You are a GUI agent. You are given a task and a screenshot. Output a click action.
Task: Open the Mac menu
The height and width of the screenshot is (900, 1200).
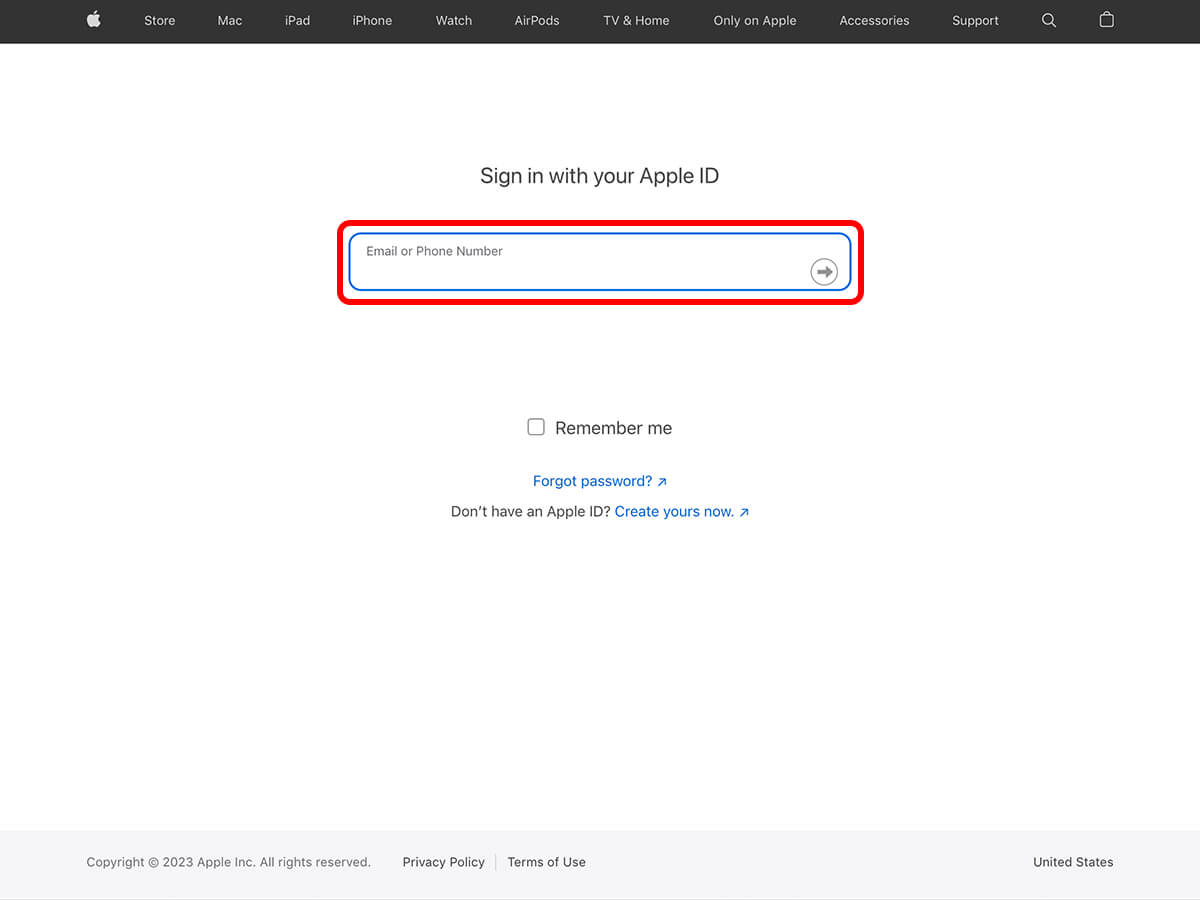pos(230,20)
